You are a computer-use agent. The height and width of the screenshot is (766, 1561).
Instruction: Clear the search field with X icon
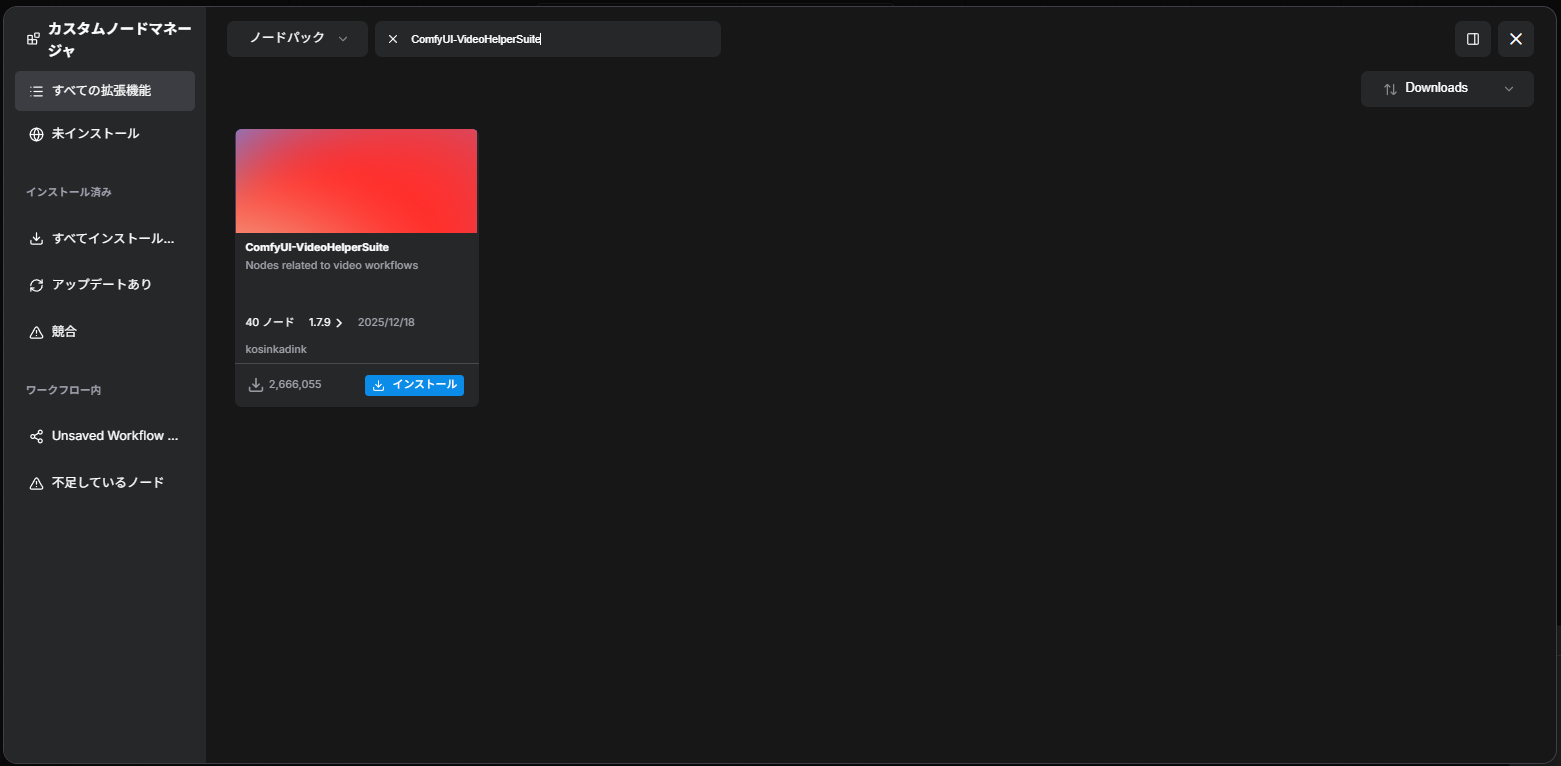click(x=393, y=39)
